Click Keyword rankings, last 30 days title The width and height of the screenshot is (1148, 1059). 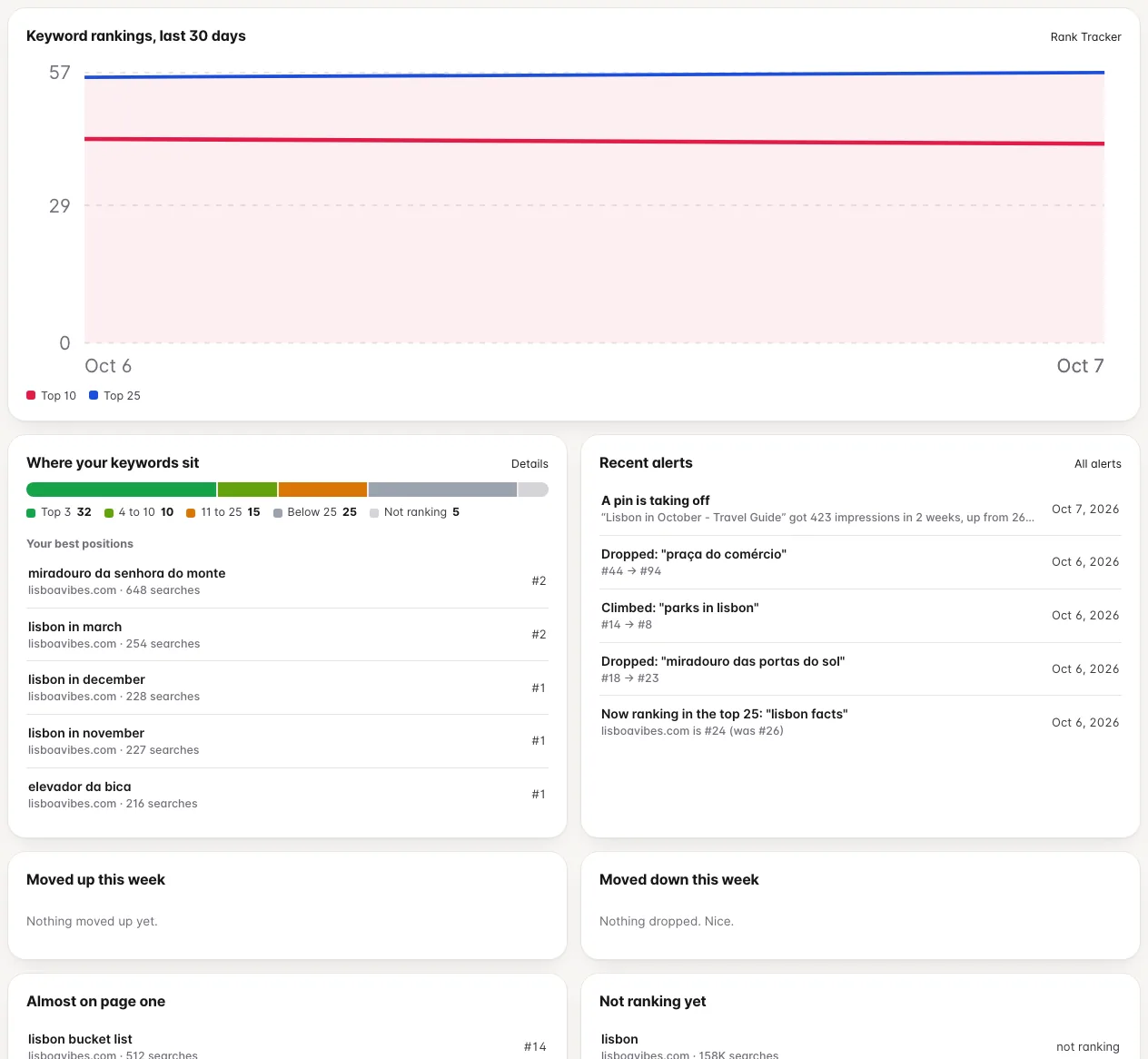click(x=136, y=36)
